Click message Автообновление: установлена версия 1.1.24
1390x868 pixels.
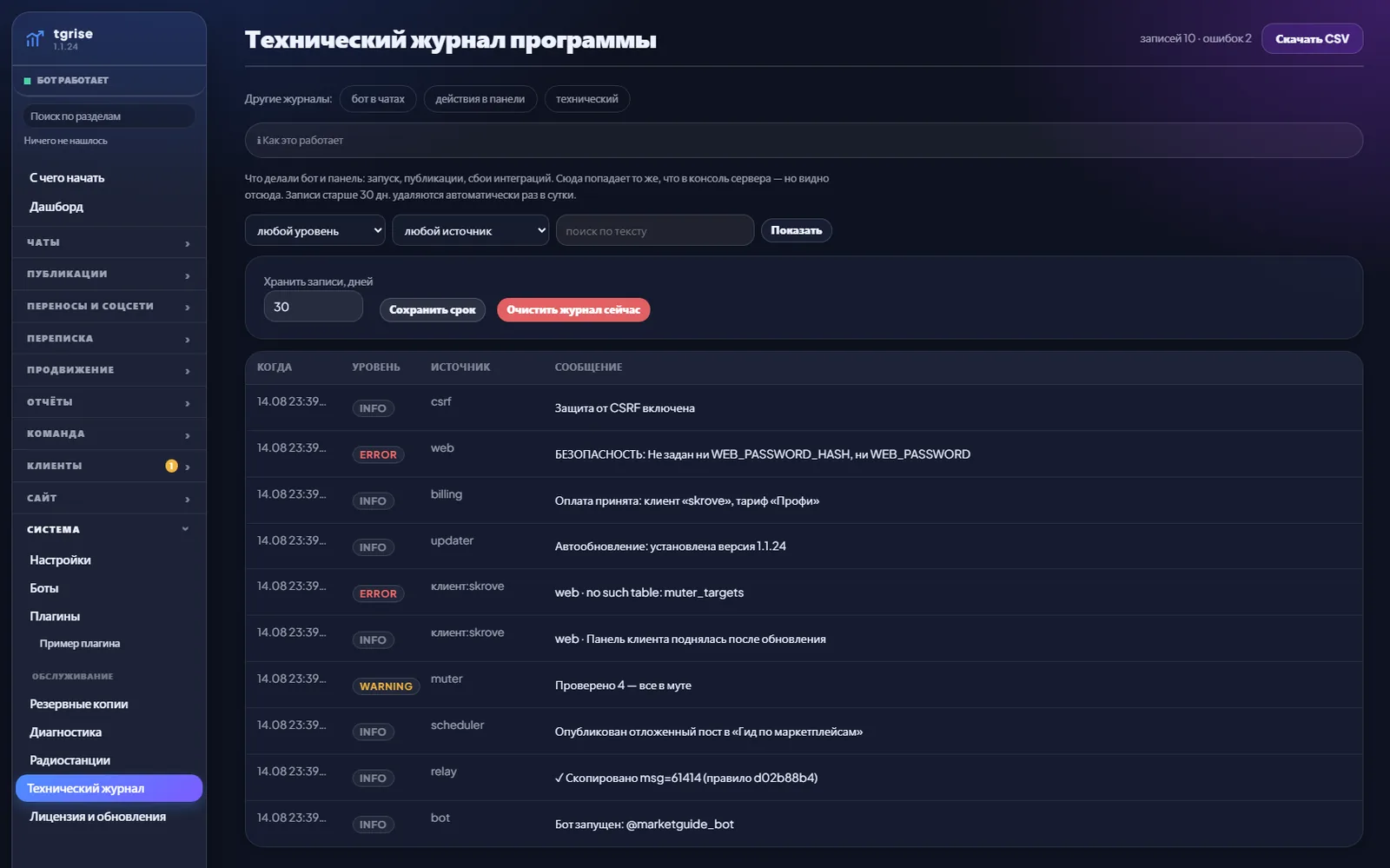[x=671, y=547]
